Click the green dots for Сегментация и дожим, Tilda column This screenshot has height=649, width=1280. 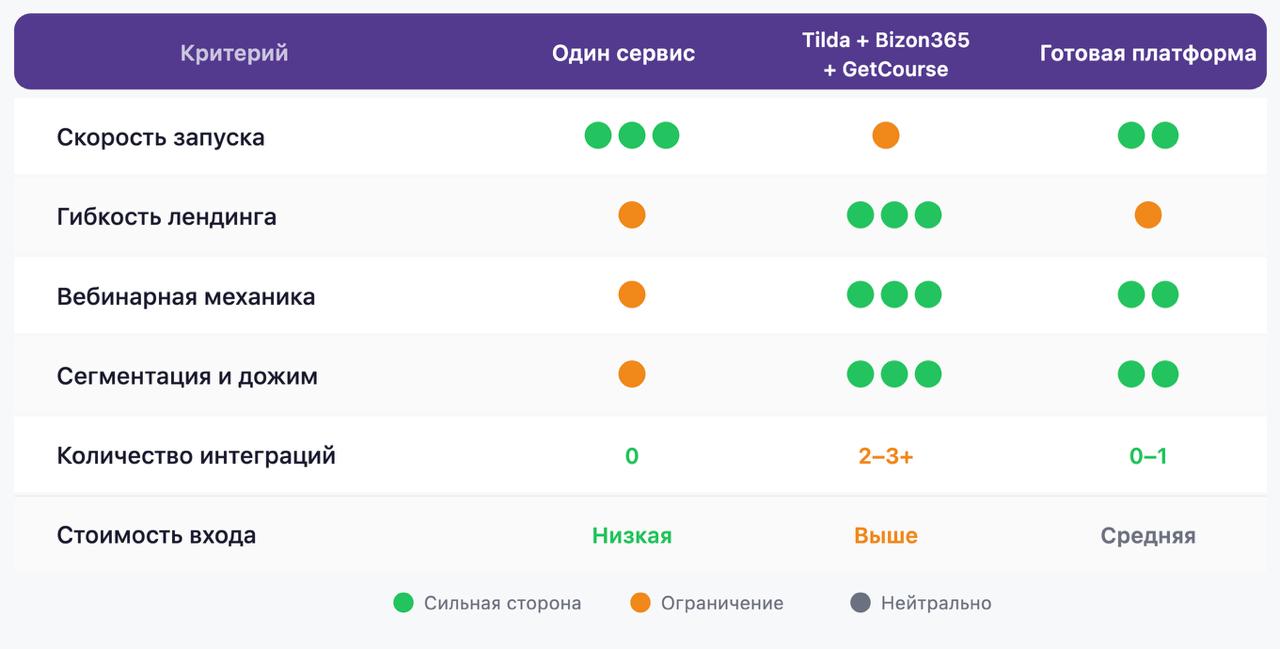pos(894,374)
